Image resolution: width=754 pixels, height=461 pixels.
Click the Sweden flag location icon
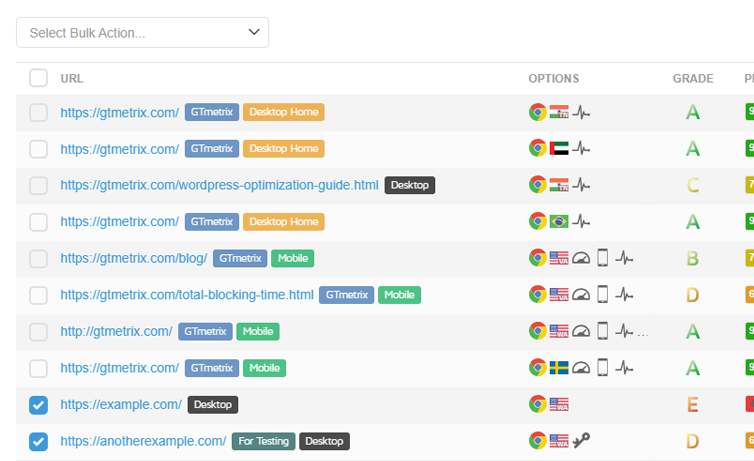[560, 368]
